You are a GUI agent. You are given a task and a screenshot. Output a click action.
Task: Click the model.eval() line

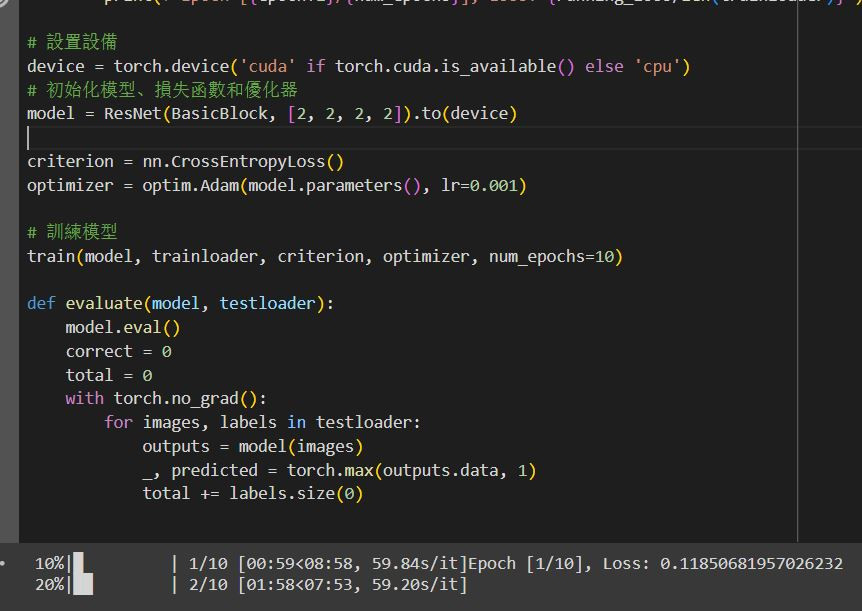[x=123, y=328]
